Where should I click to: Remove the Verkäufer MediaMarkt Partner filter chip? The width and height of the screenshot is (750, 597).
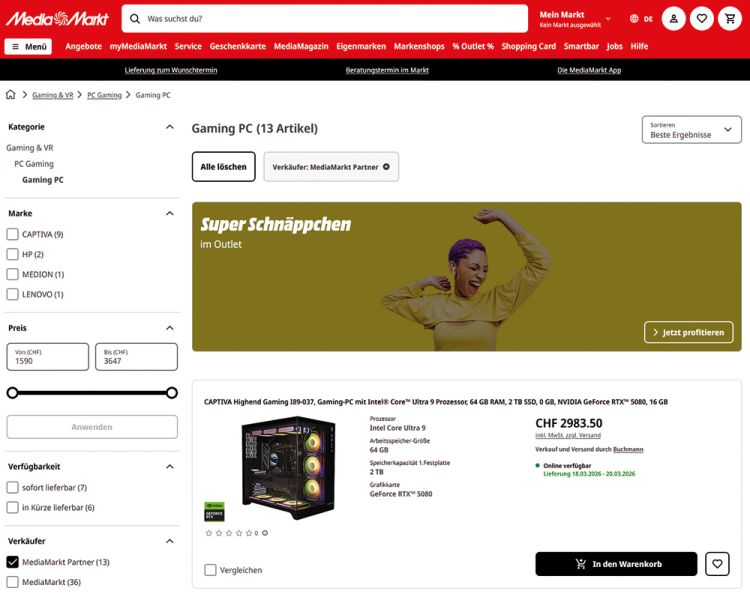point(386,167)
